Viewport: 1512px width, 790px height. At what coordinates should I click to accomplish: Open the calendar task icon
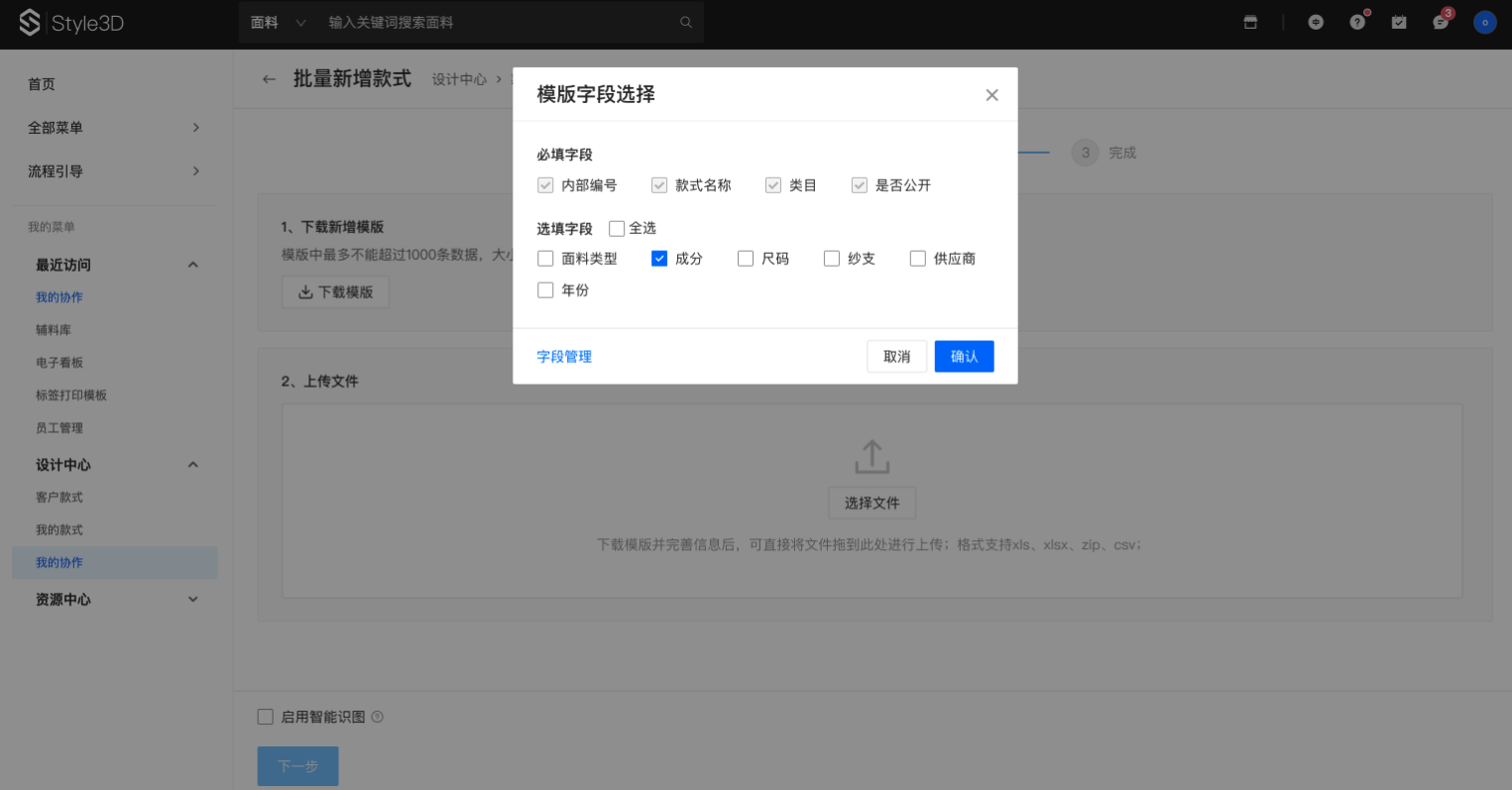click(1399, 22)
